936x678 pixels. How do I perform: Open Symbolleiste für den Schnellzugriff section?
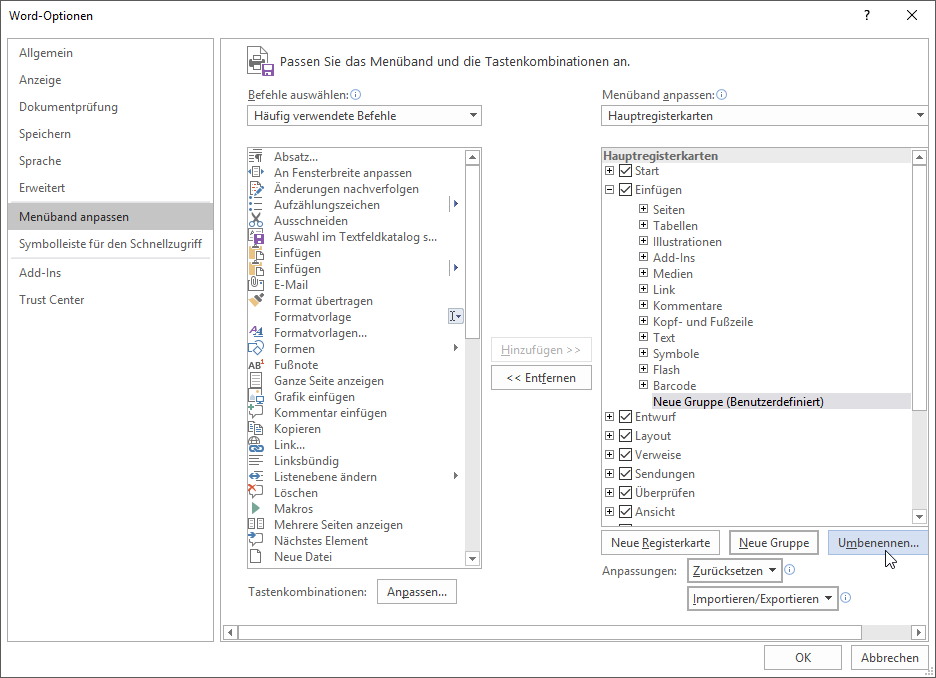coord(110,243)
